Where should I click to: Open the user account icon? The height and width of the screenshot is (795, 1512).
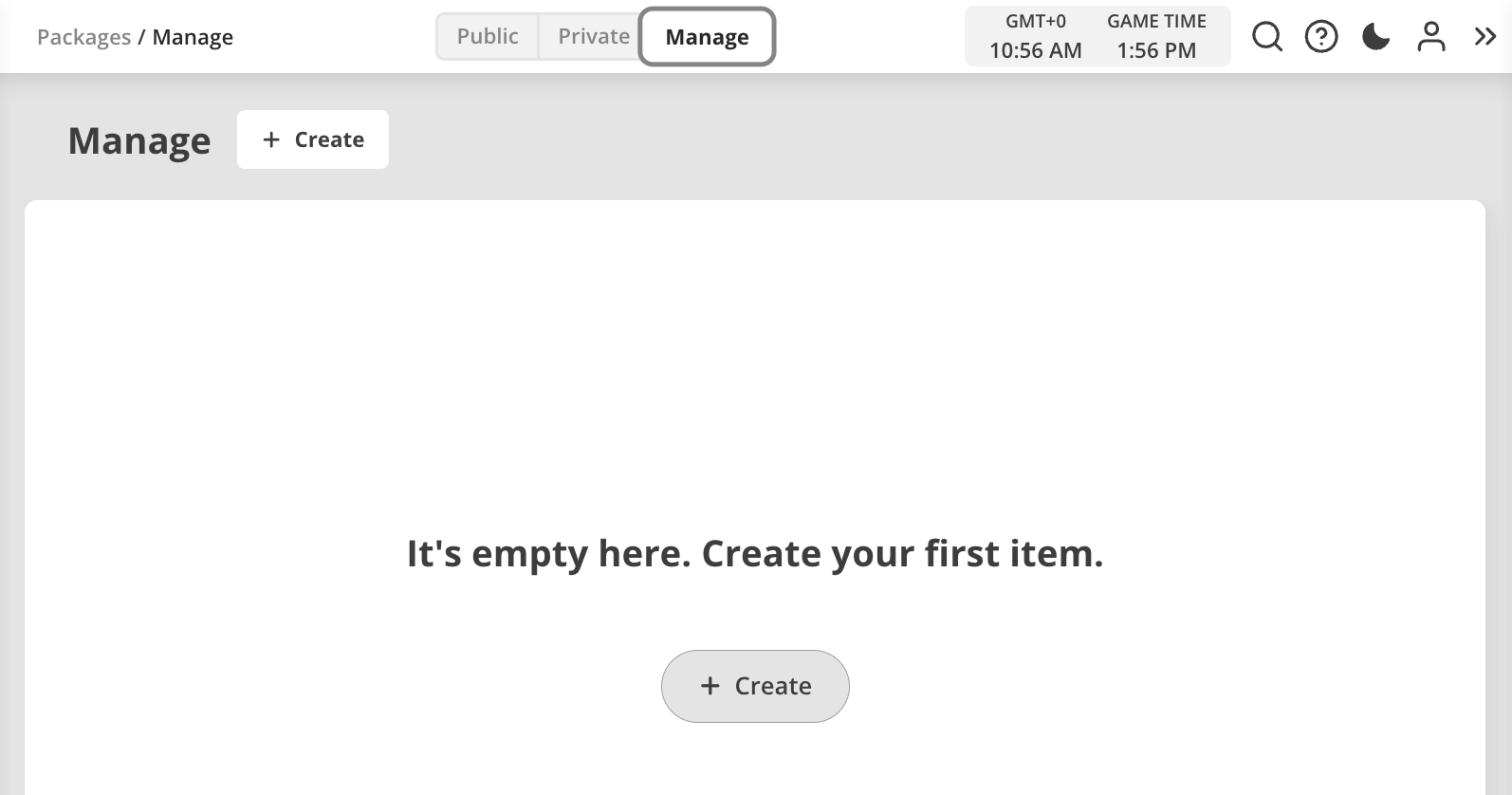[x=1431, y=36]
